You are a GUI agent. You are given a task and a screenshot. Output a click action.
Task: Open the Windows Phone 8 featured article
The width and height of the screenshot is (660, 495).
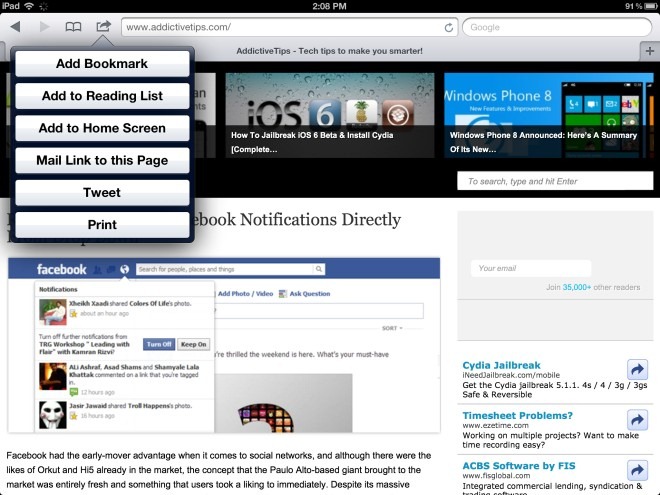[548, 115]
